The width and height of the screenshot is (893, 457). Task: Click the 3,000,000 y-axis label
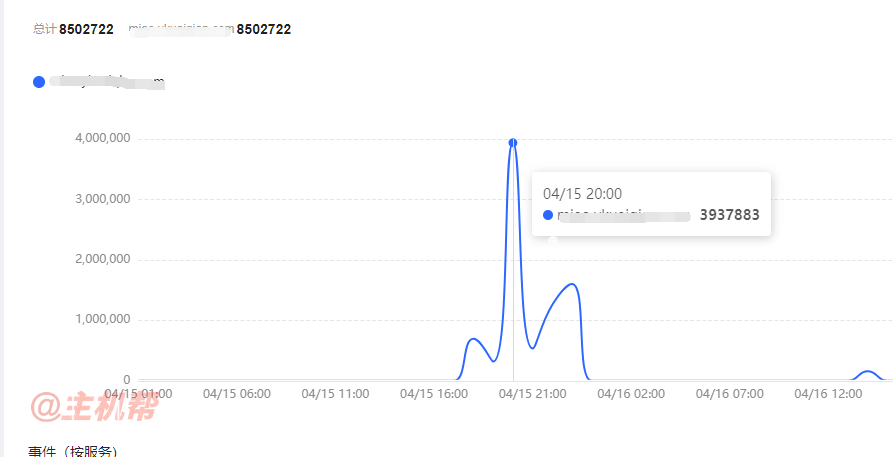point(103,199)
